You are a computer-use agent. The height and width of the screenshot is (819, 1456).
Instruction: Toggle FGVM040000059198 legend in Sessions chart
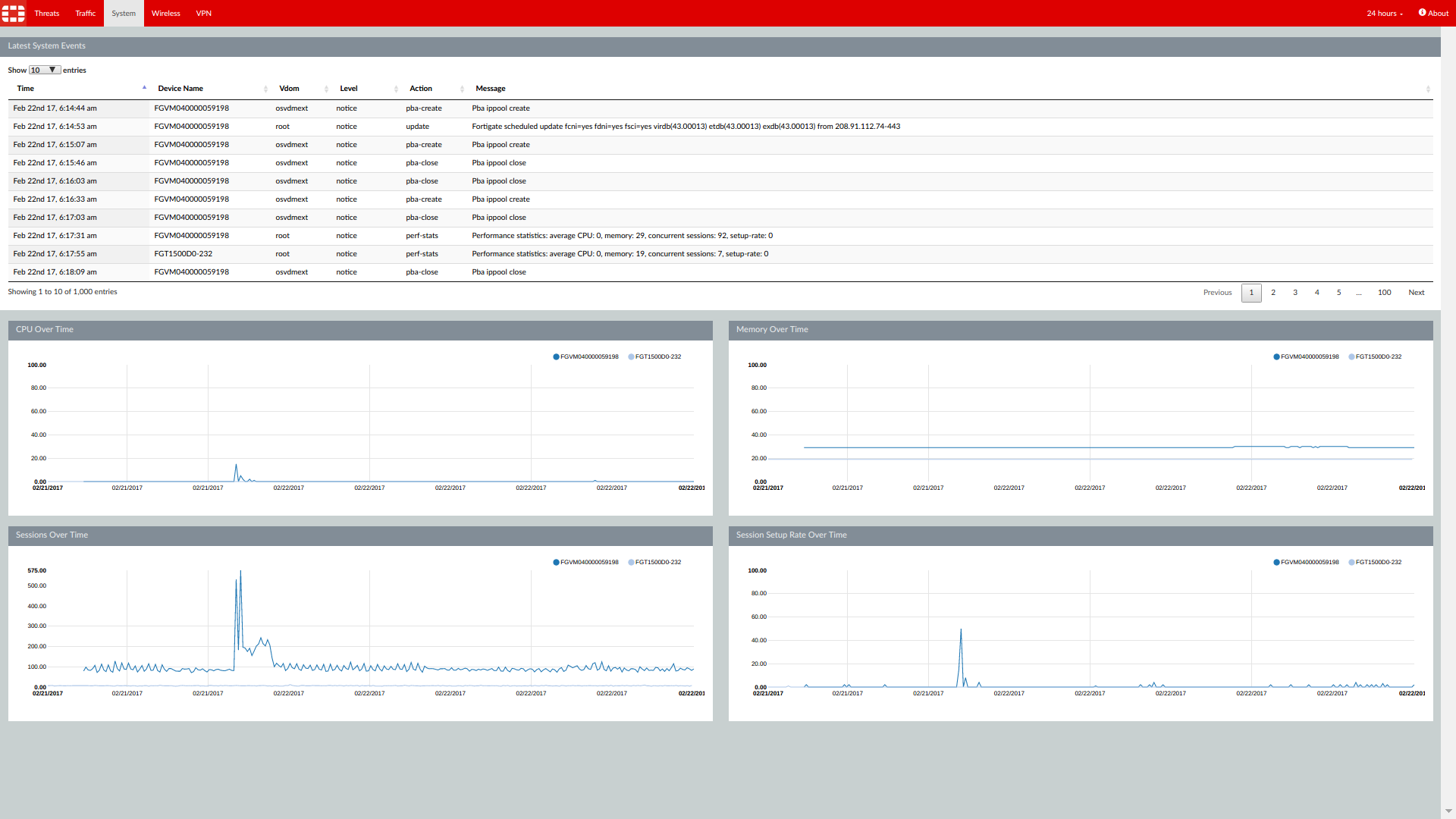tap(585, 562)
